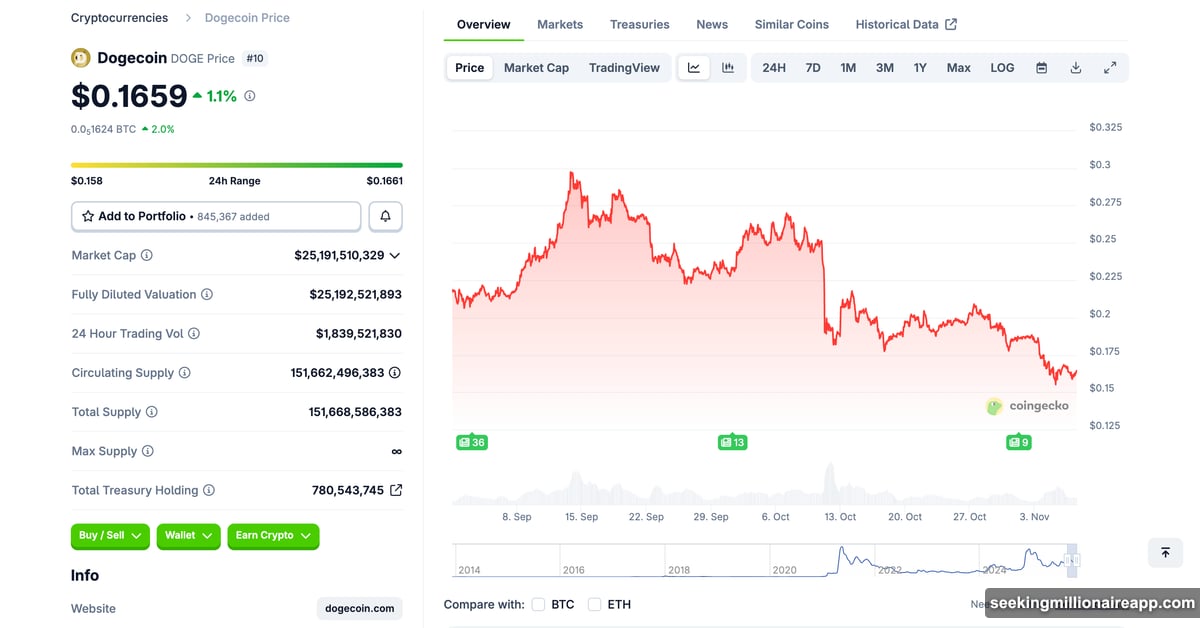Click the scroll-to-top arrow button

1164,552
